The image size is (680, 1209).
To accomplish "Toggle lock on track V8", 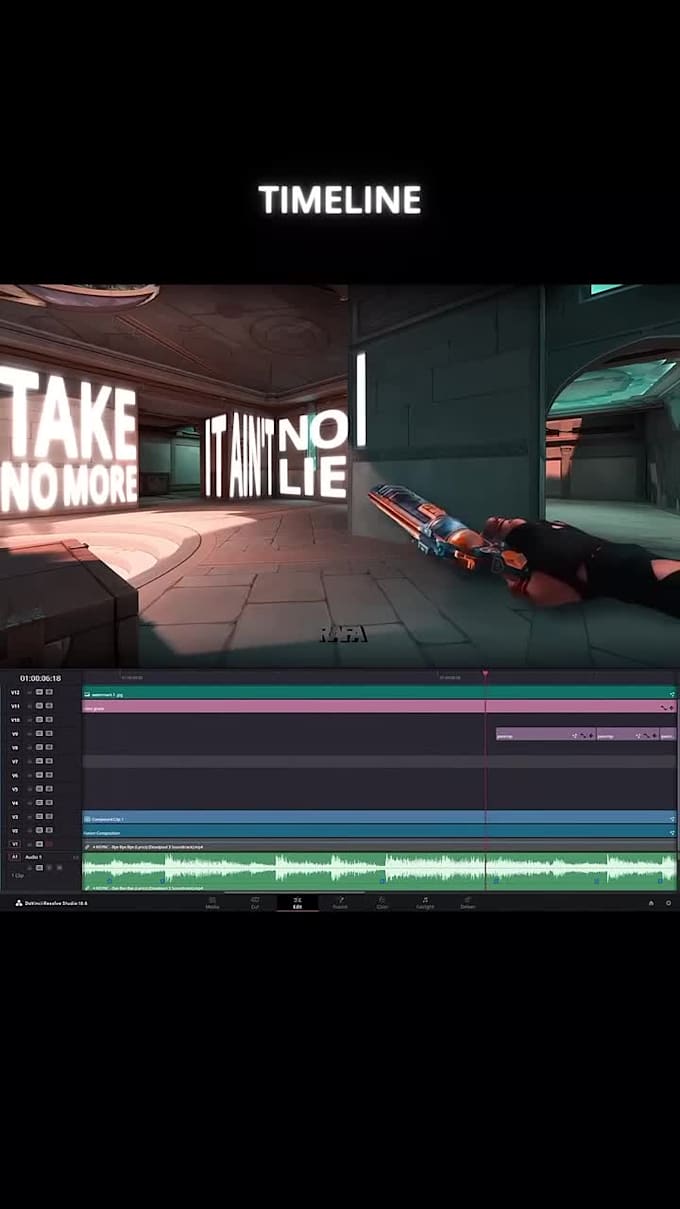I will coord(30,748).
